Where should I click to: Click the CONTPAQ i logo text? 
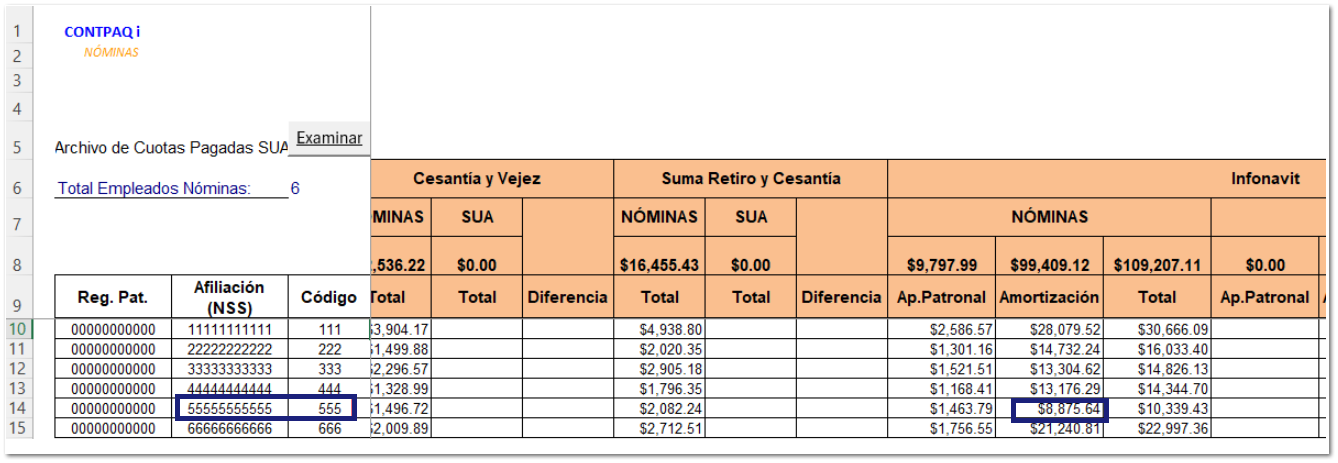coord(102,32)
